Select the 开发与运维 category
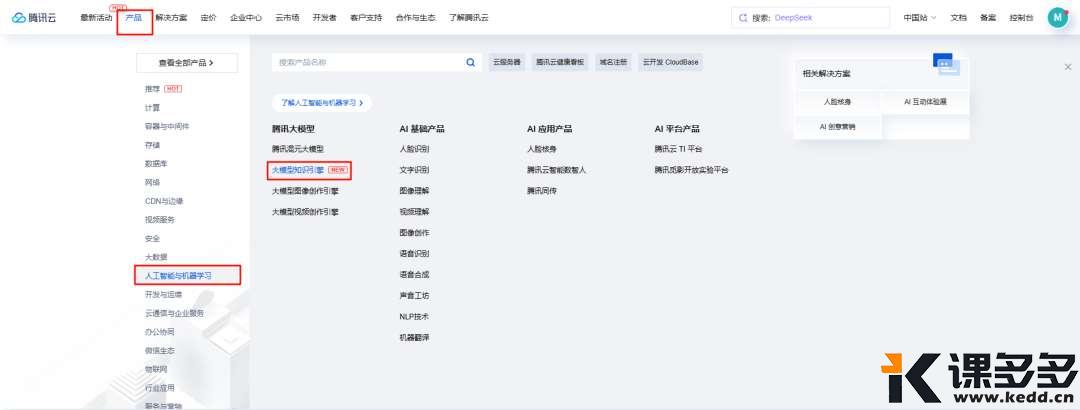 (x=163, y=294)
